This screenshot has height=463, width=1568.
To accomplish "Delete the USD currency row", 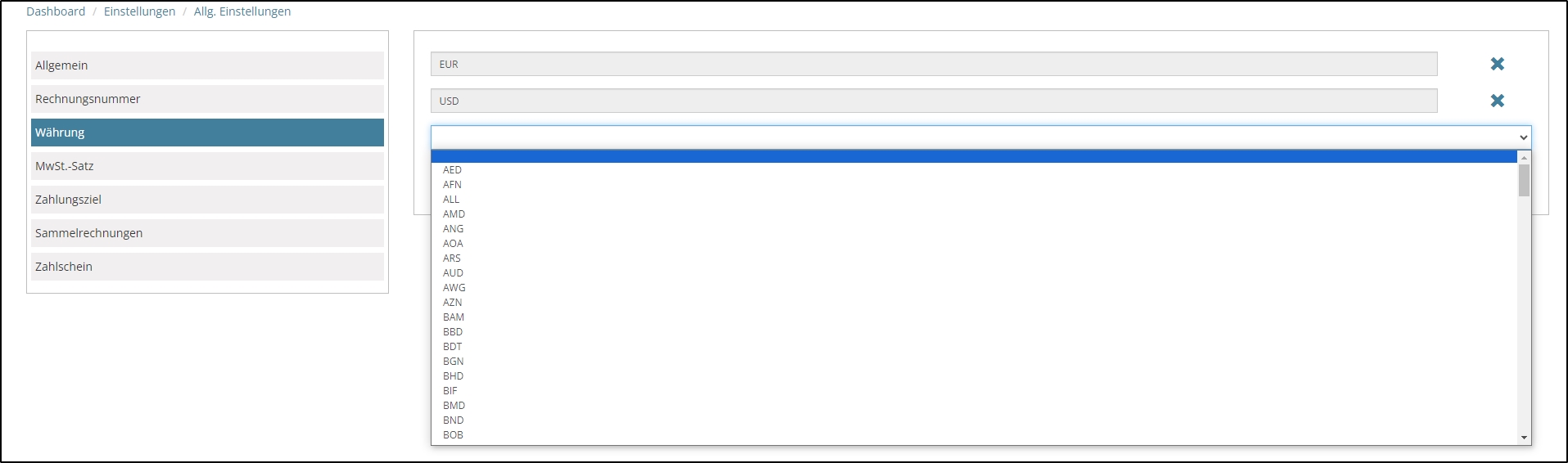I will point(1497,101).
